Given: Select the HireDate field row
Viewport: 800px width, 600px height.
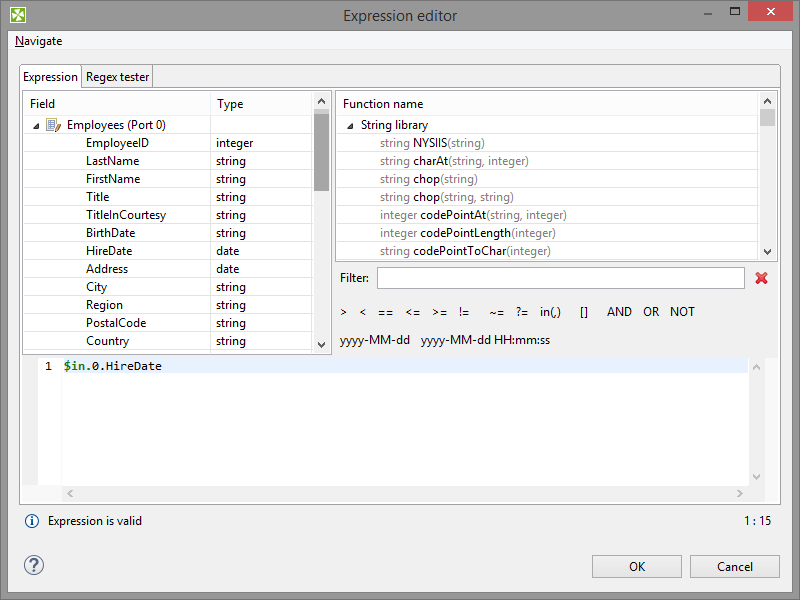Looking at the screenshot, I should pos(109,251).
